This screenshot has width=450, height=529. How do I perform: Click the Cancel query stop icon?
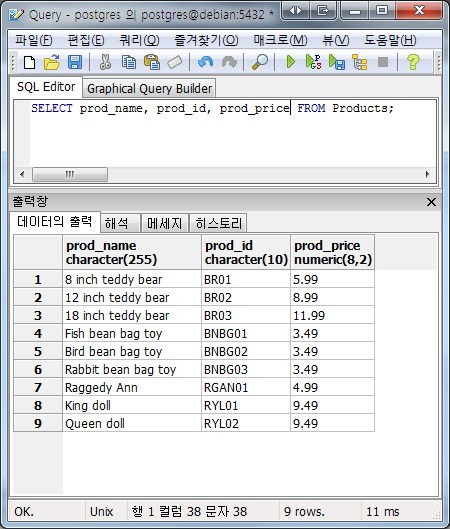[x=383, y=62]
